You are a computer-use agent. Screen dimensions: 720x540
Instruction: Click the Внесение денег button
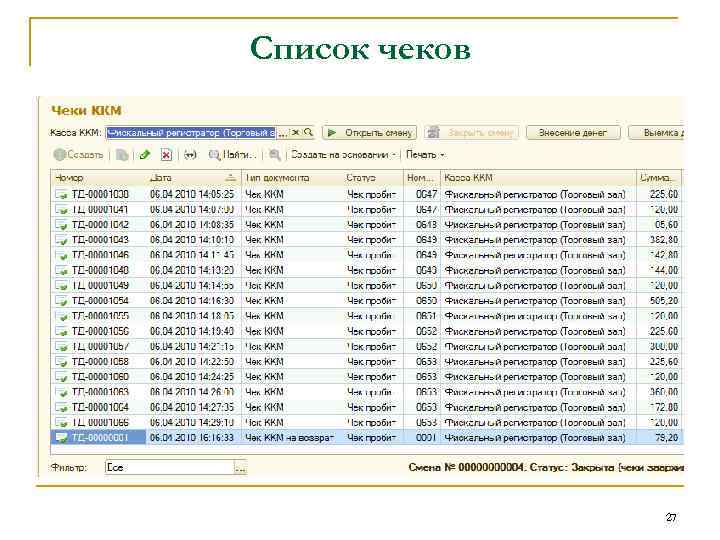573,133
